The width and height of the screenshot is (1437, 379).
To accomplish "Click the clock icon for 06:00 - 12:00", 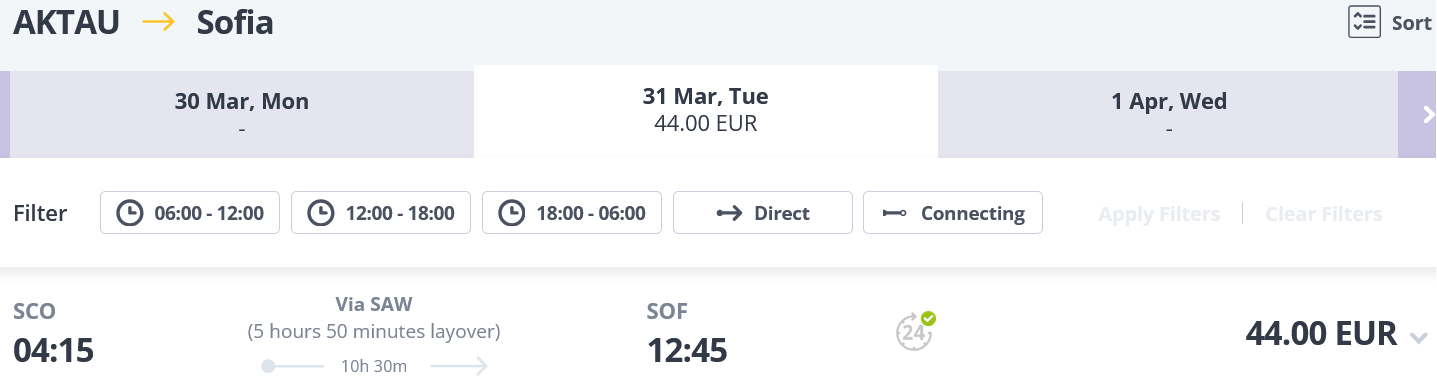I will [x=129, y=213].
